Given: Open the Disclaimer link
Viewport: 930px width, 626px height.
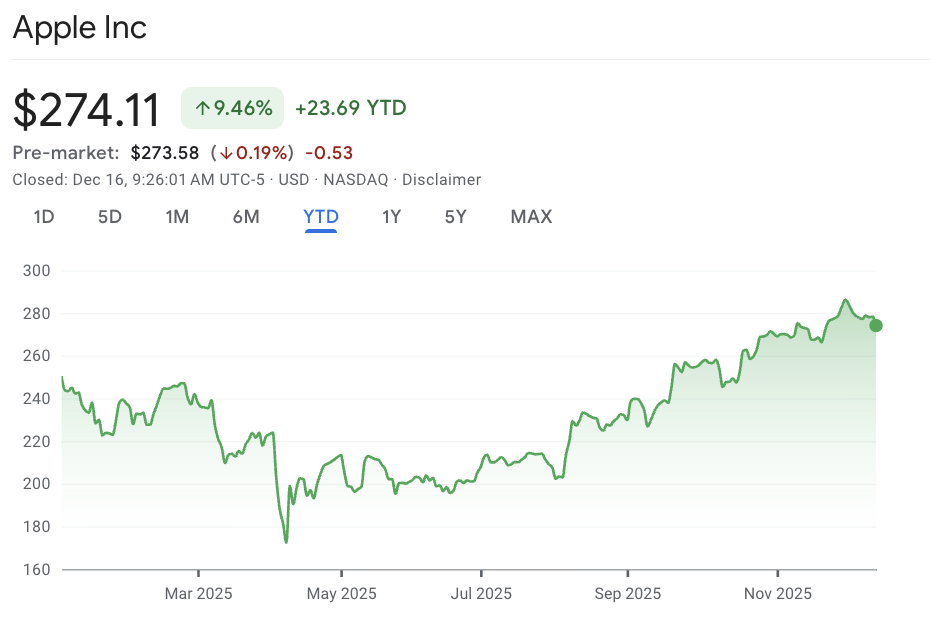Looking at the screenshot, I should 441,180.
